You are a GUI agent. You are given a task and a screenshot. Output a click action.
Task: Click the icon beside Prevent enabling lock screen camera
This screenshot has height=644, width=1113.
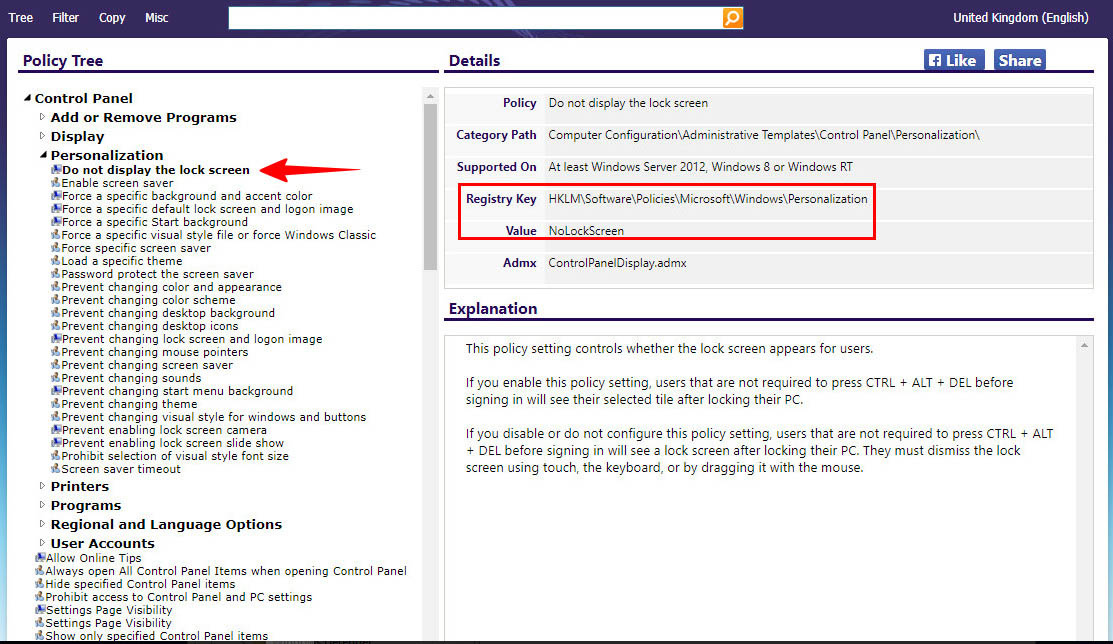[x=56, y=430]
